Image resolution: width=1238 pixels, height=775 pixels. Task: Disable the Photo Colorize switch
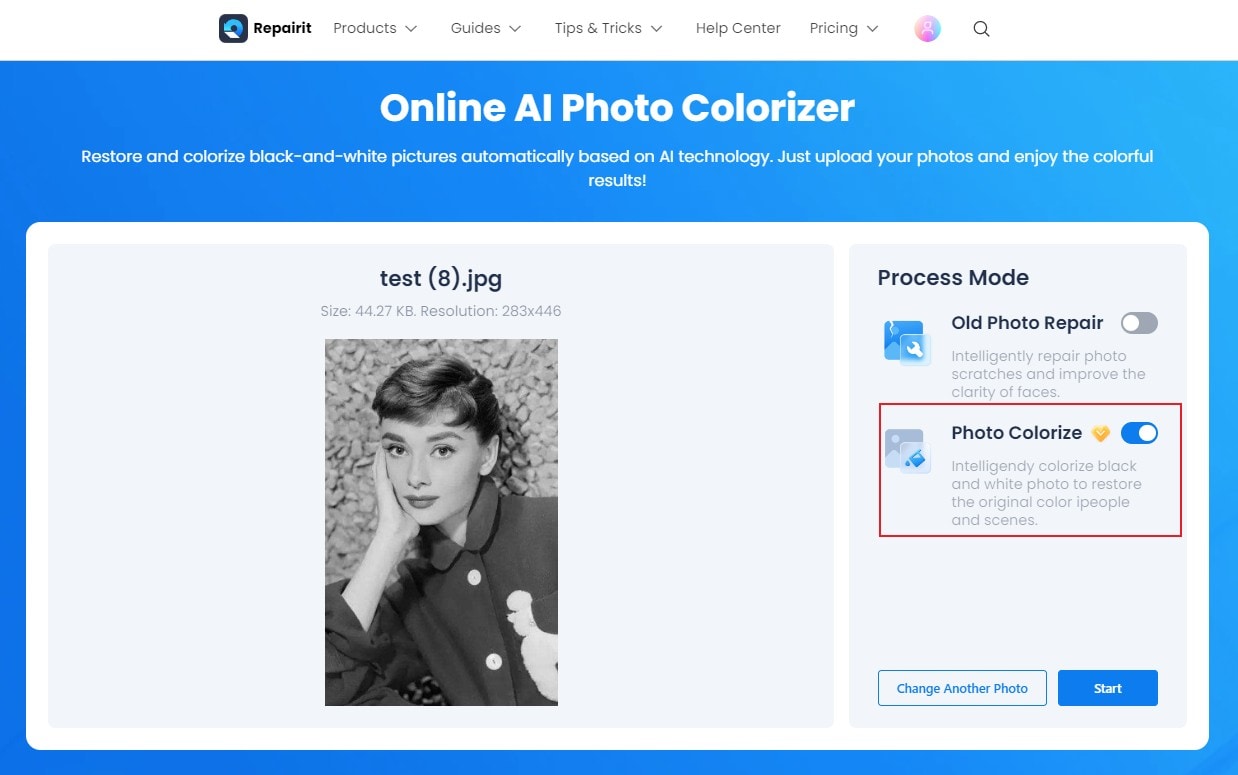pyautogui.click(x=1139, y=433)
